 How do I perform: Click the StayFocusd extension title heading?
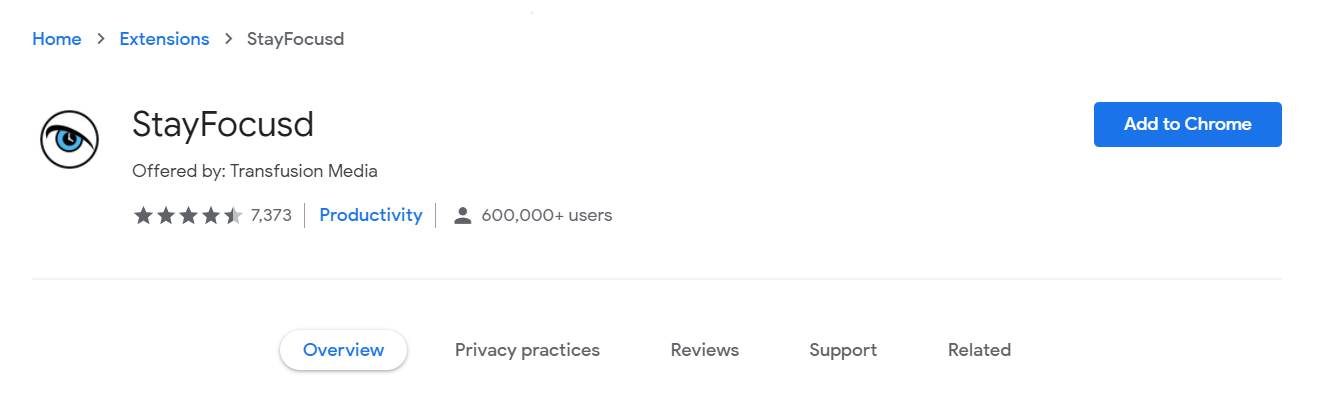point(223,125)
